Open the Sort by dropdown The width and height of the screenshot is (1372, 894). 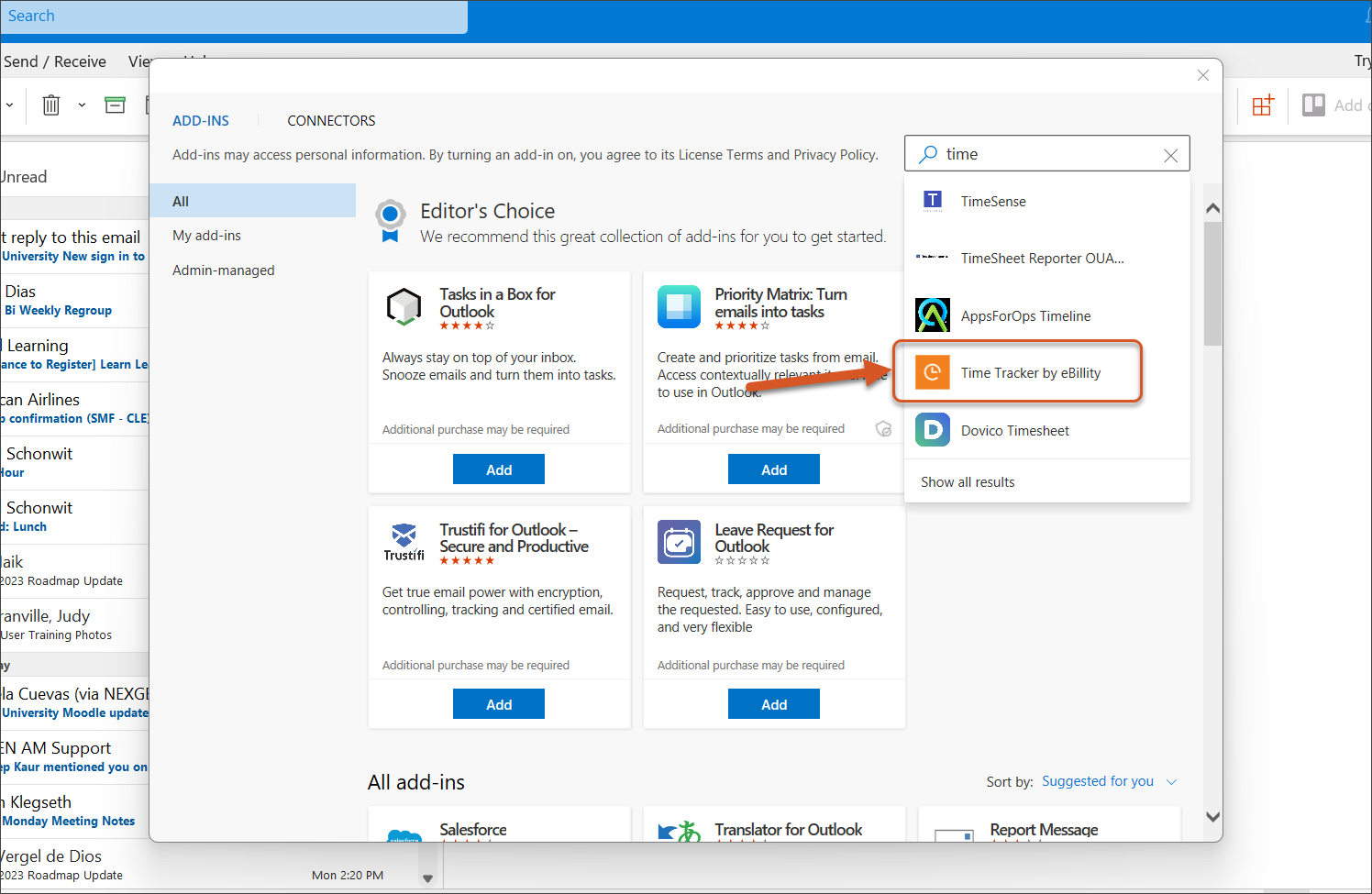click(x=1109, y=781)
